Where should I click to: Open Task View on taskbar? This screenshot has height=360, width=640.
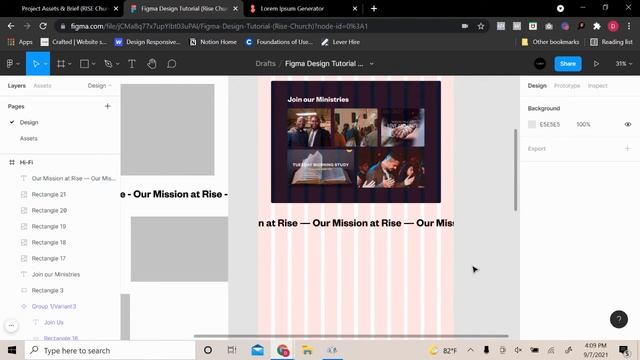(232, 350)
